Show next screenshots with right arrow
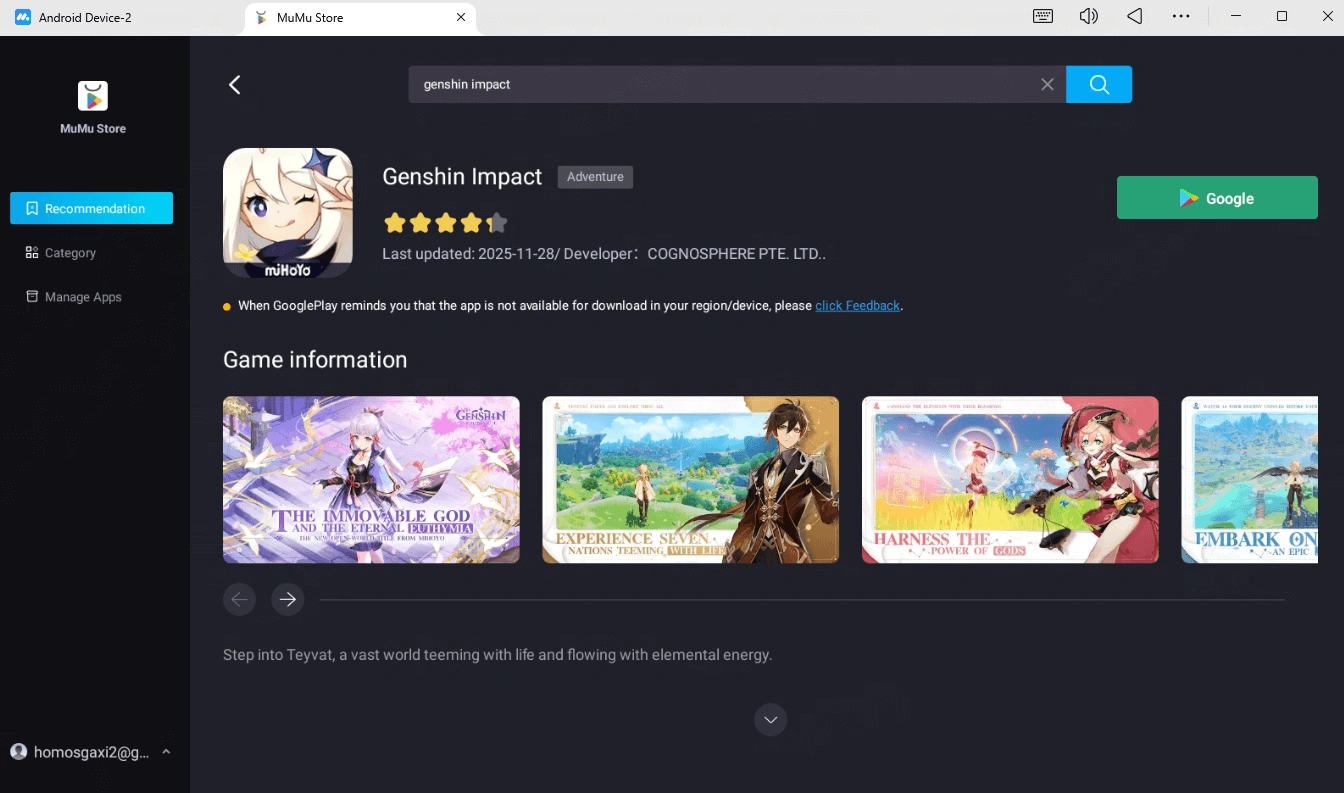The image size is (1344, 793). pos(288,599)
